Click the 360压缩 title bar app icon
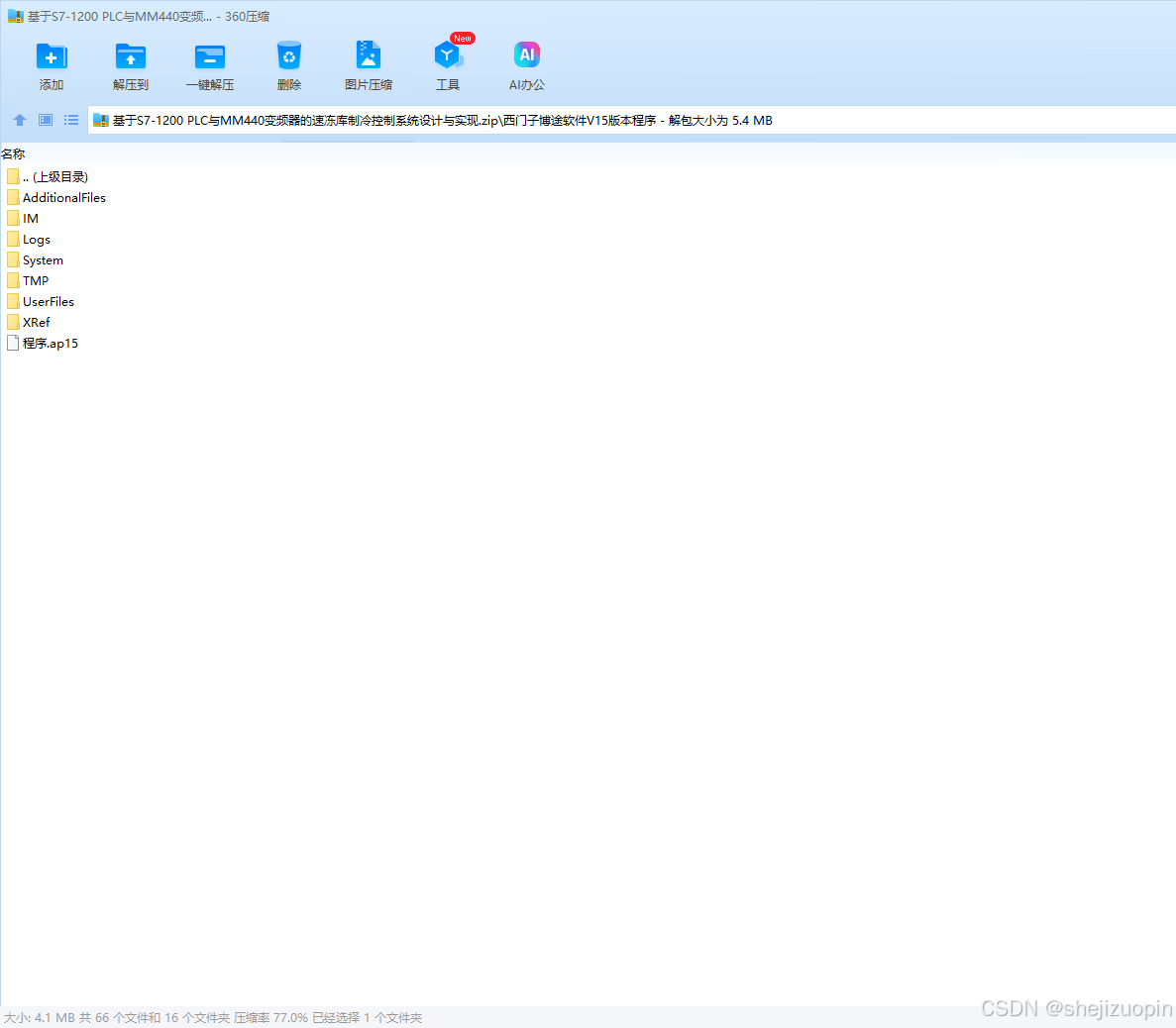Image resolution: width=1176 pixels, height=1028 pixels. click(16, 16)
